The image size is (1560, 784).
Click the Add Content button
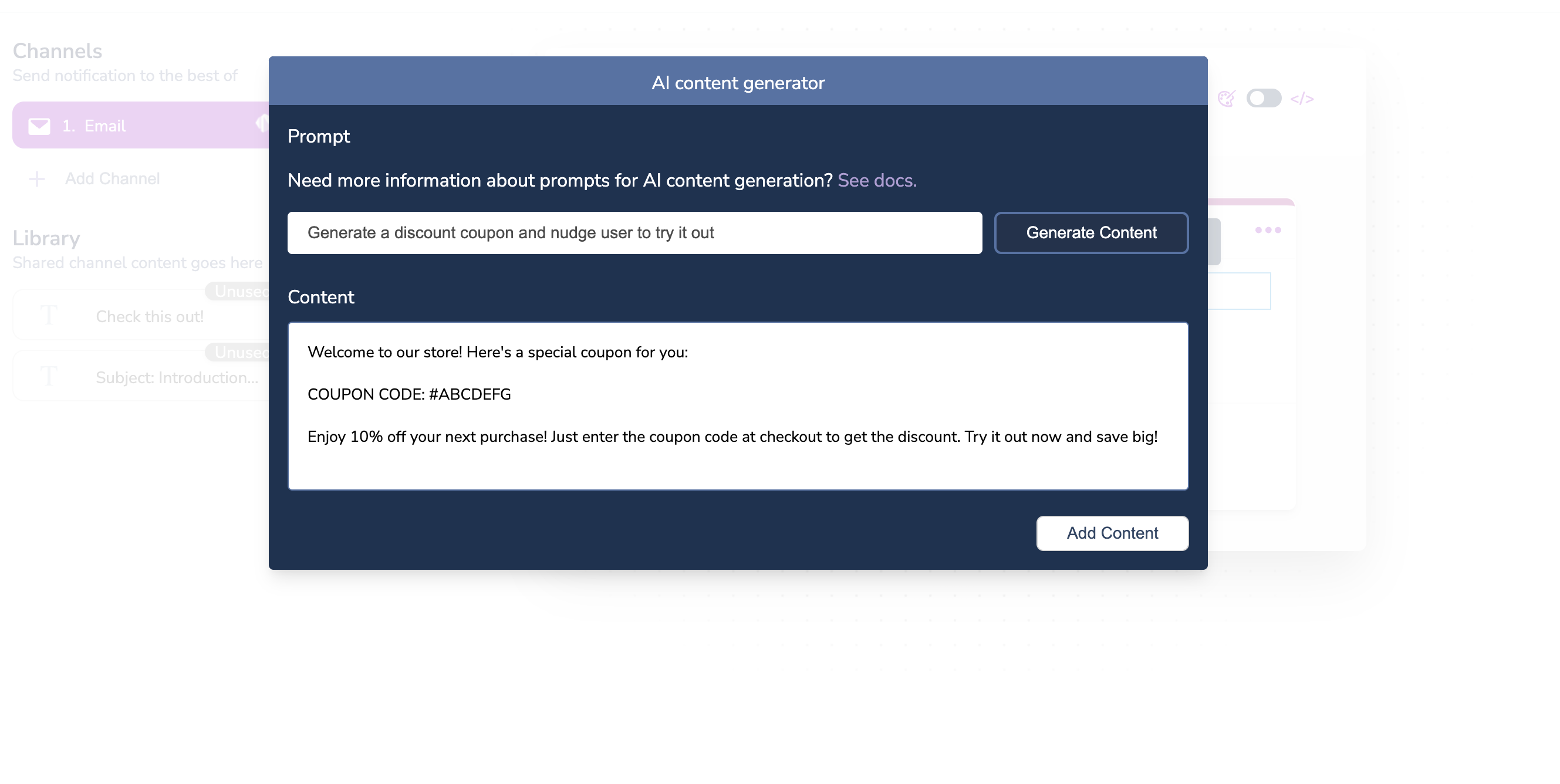pyautogui.click(x=1112, y=533)
